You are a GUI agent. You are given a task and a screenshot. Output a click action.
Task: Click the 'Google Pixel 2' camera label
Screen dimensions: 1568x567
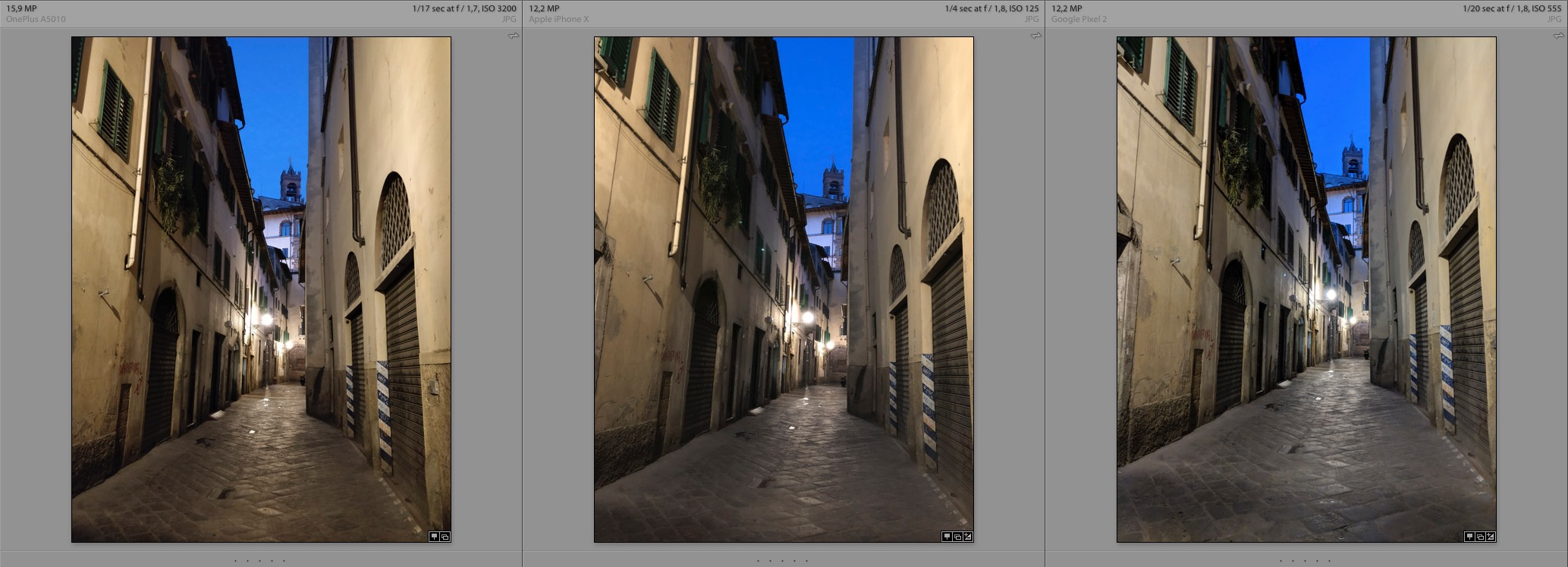1079,19
